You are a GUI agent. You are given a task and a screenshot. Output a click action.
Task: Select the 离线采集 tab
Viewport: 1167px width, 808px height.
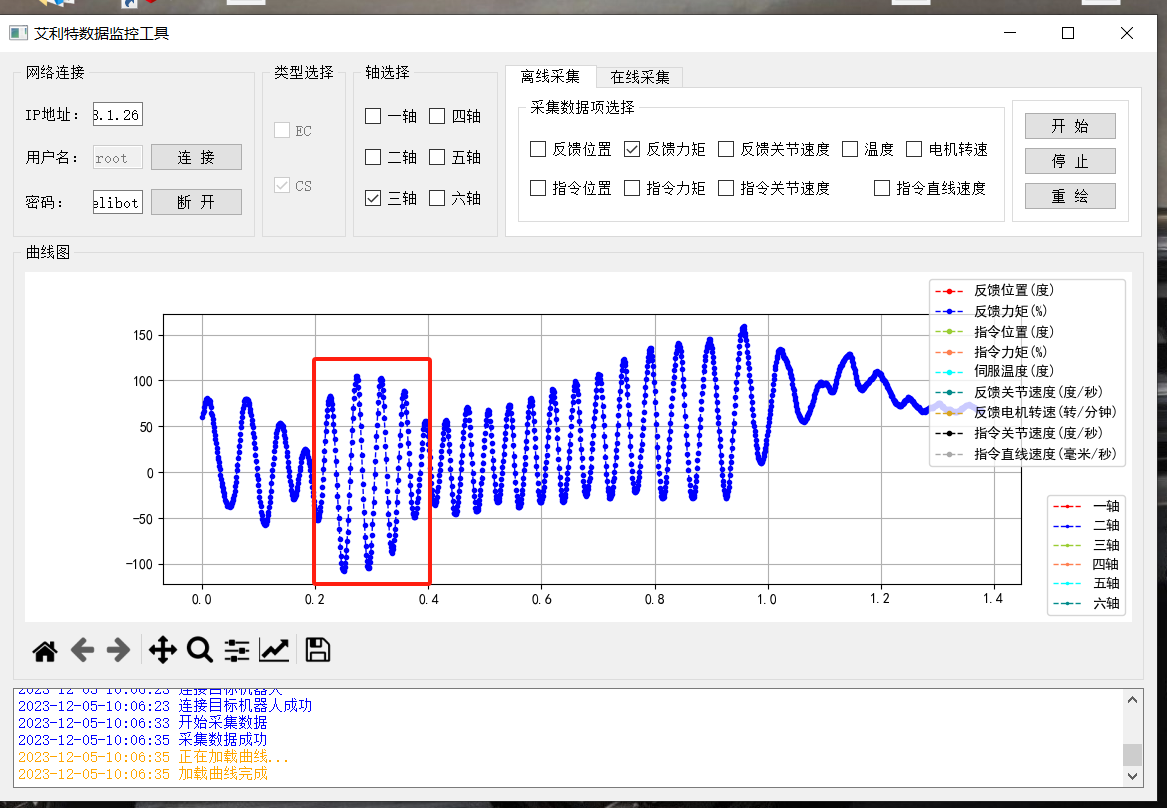(x=550, y=77)
